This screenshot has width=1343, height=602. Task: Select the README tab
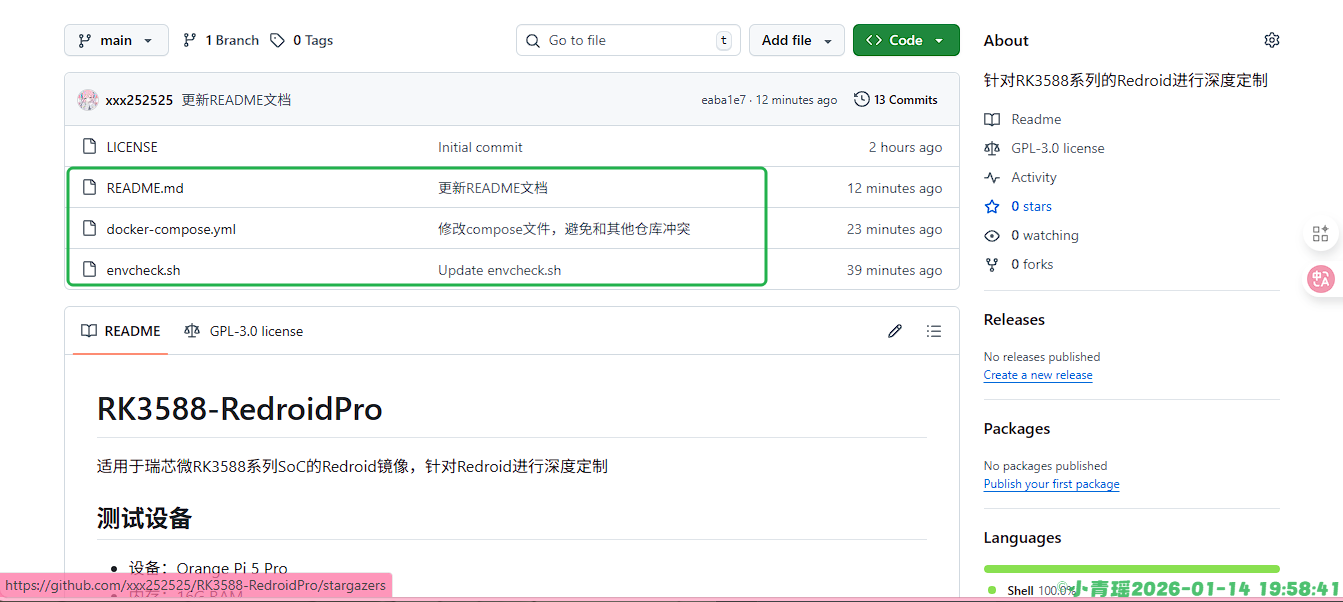[x=121, y=331]
